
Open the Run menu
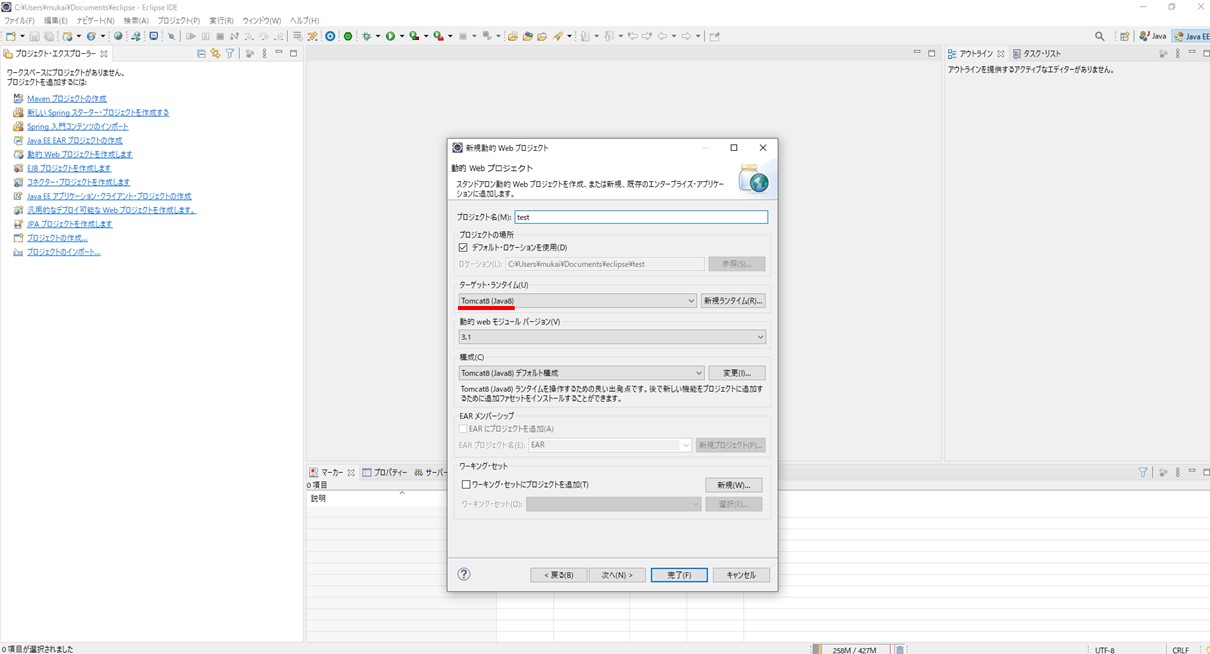[221, 20]
